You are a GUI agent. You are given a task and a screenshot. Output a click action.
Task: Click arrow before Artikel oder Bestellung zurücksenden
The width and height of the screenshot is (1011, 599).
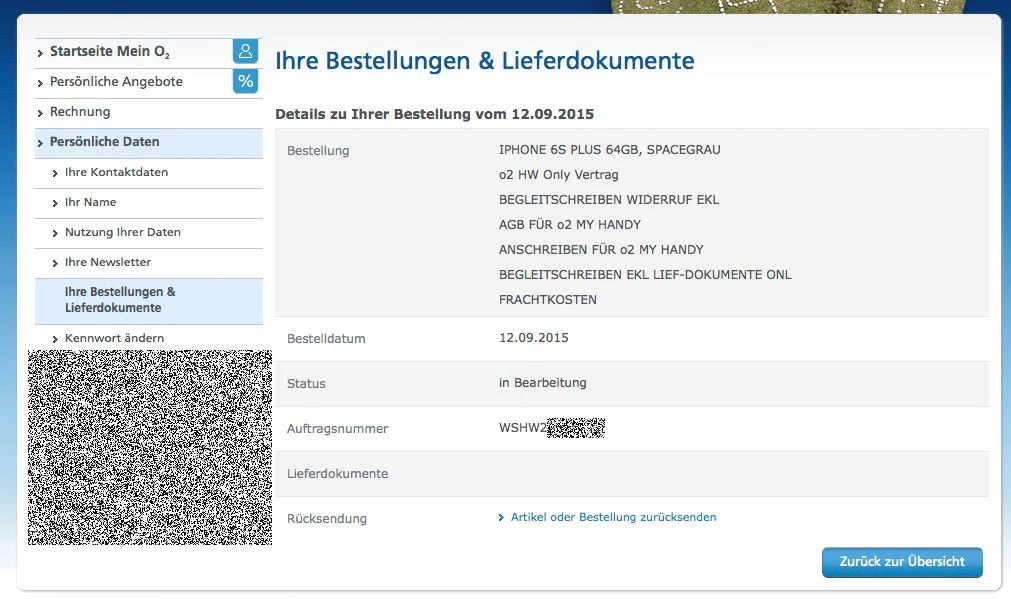[x=501, y=518]
